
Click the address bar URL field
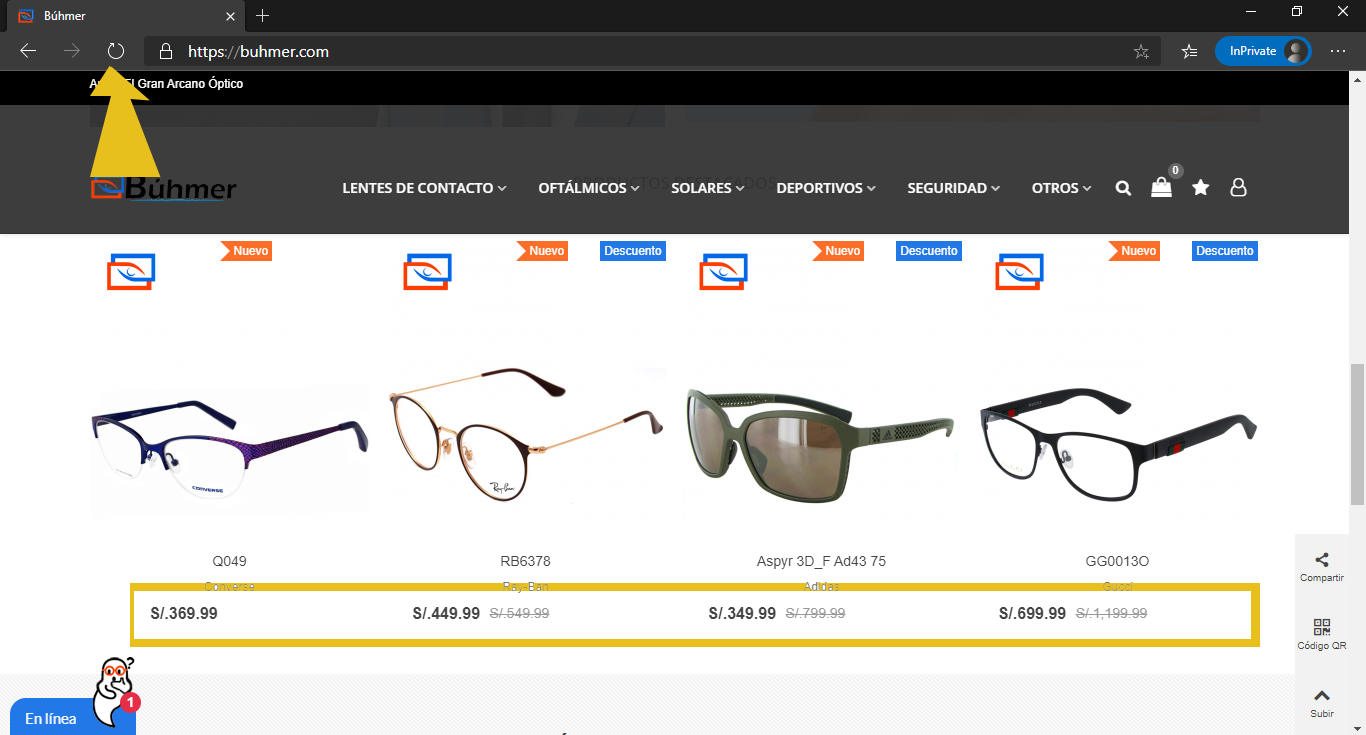coord(652,51)
